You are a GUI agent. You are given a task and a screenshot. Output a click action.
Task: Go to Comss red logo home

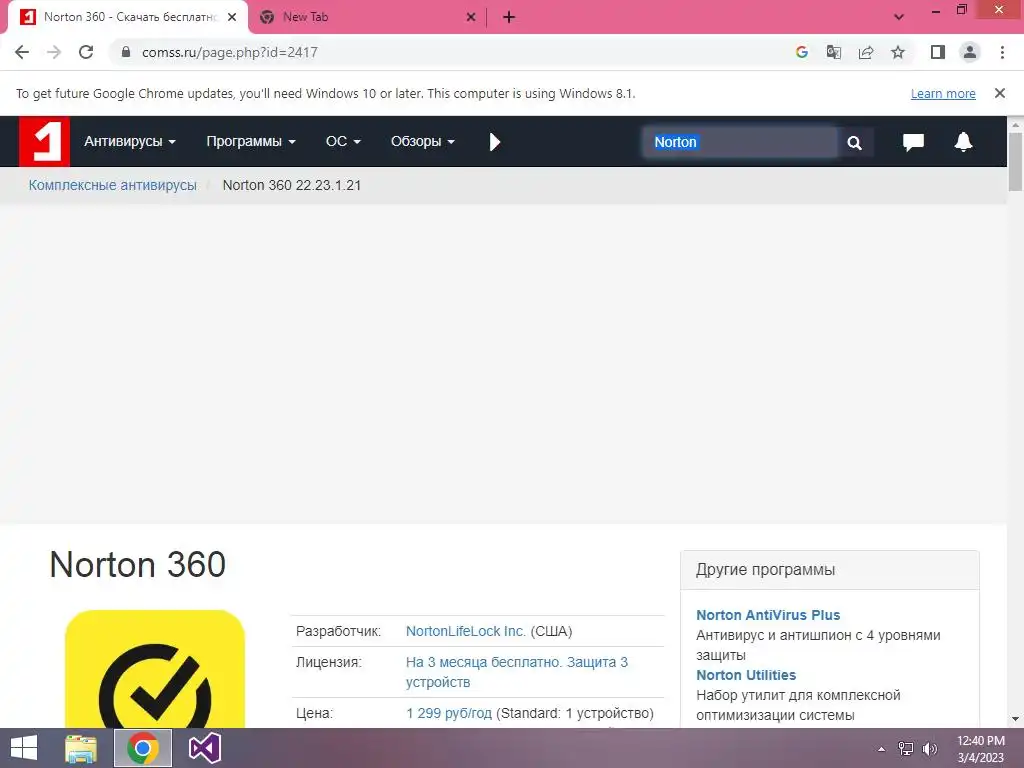point(44,141)
